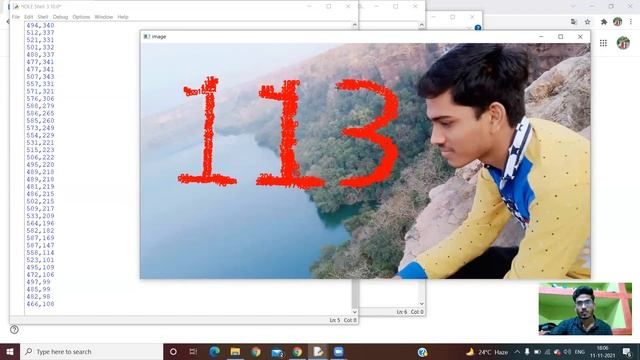Click output line '494,340'

(x=40, y=25)
